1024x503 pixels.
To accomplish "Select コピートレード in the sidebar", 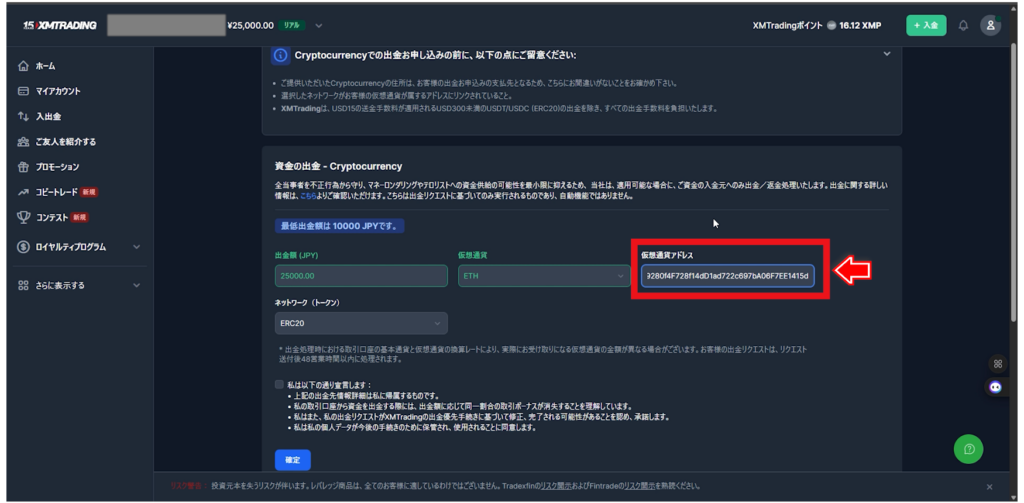I will click(x=57, y=191).
